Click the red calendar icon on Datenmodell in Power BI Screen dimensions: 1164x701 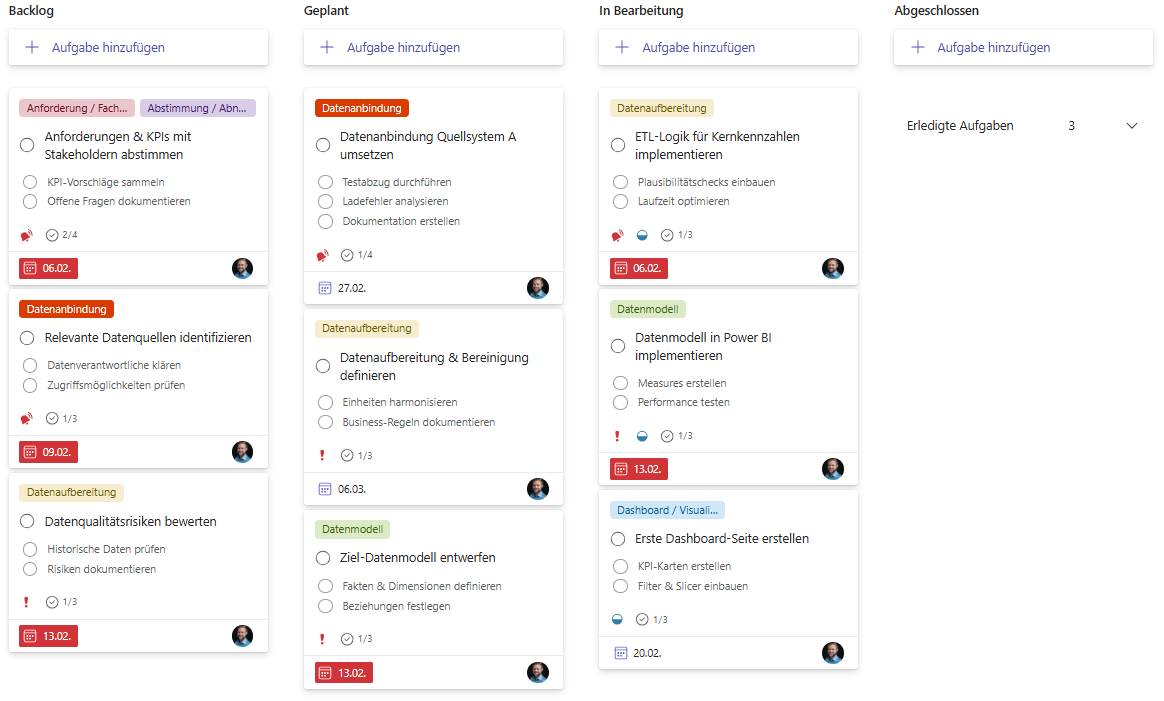click(621, 469)
